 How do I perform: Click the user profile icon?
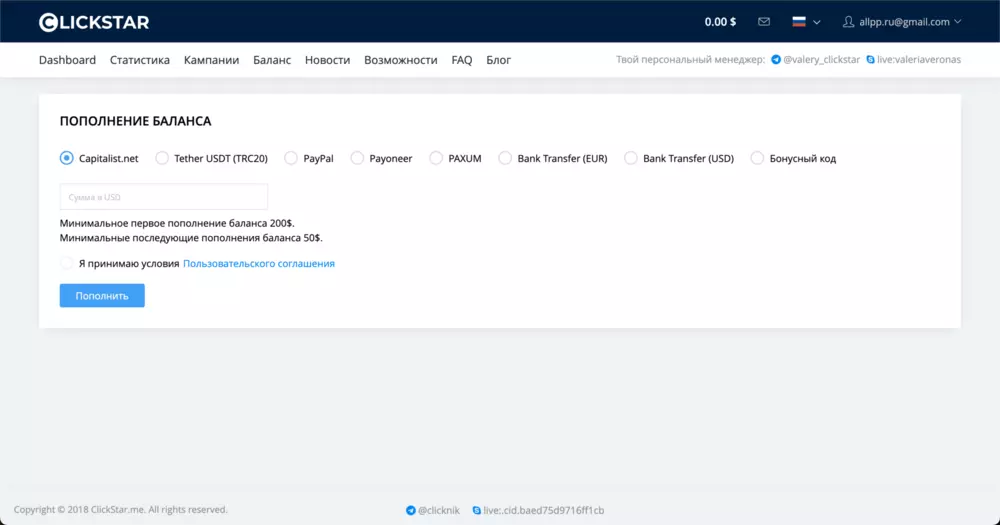pyautogui.click(x=848, y=22)
